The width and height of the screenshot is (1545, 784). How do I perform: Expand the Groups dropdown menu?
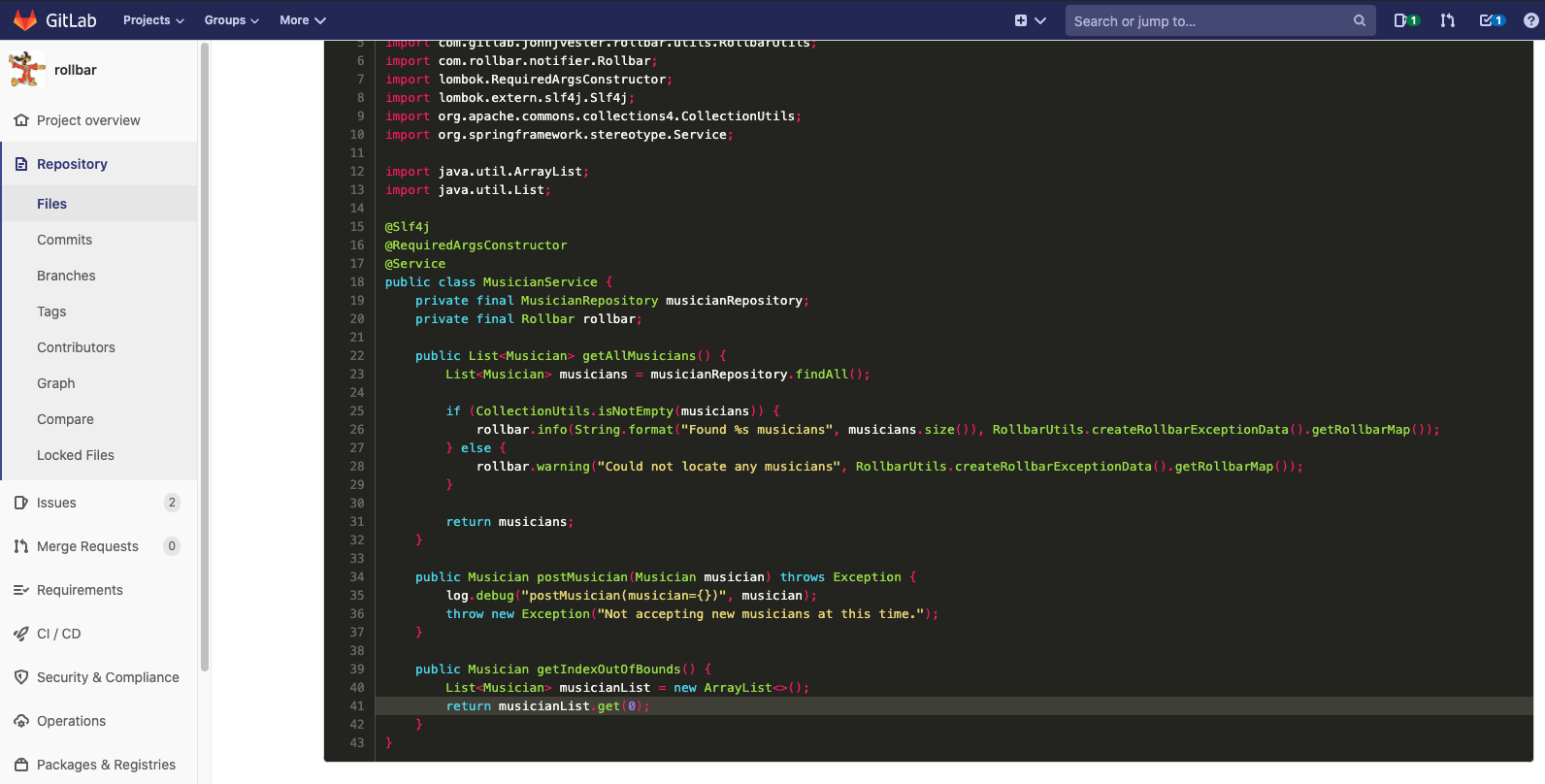(231, 20)
